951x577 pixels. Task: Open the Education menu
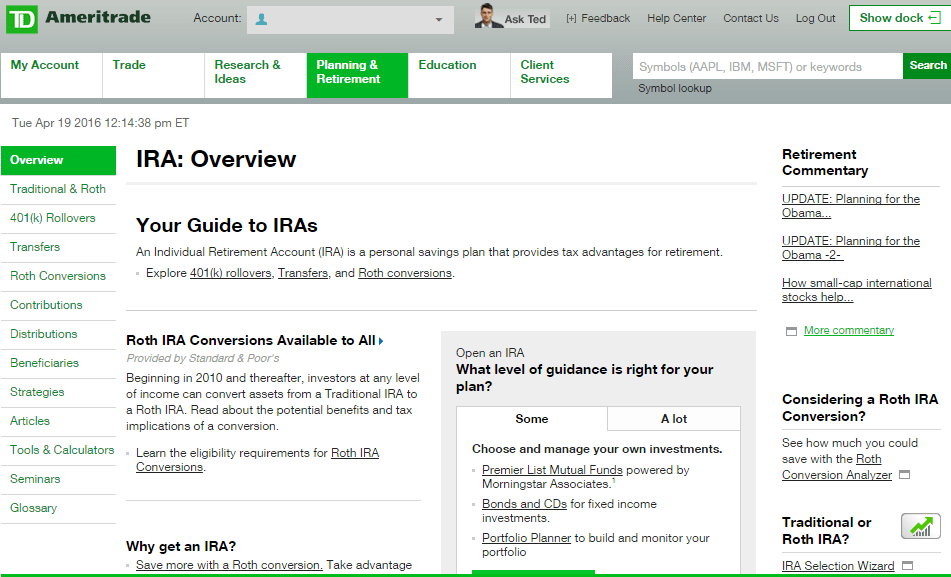(x=459, y=75)
